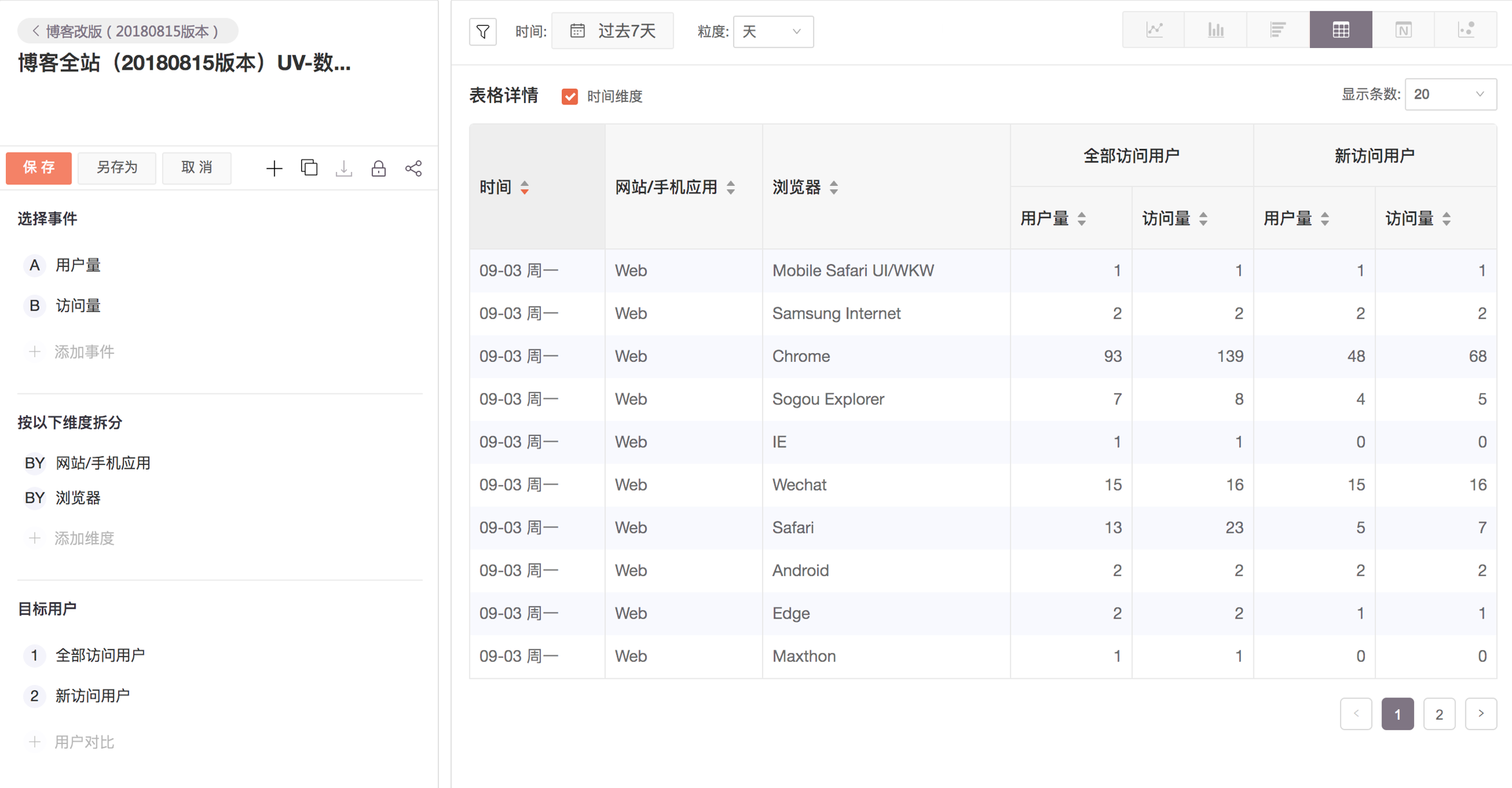Uncheck the 时间维度 checkbox
1512x788 pixels.
pyautogui.click(x=570, y=97)
